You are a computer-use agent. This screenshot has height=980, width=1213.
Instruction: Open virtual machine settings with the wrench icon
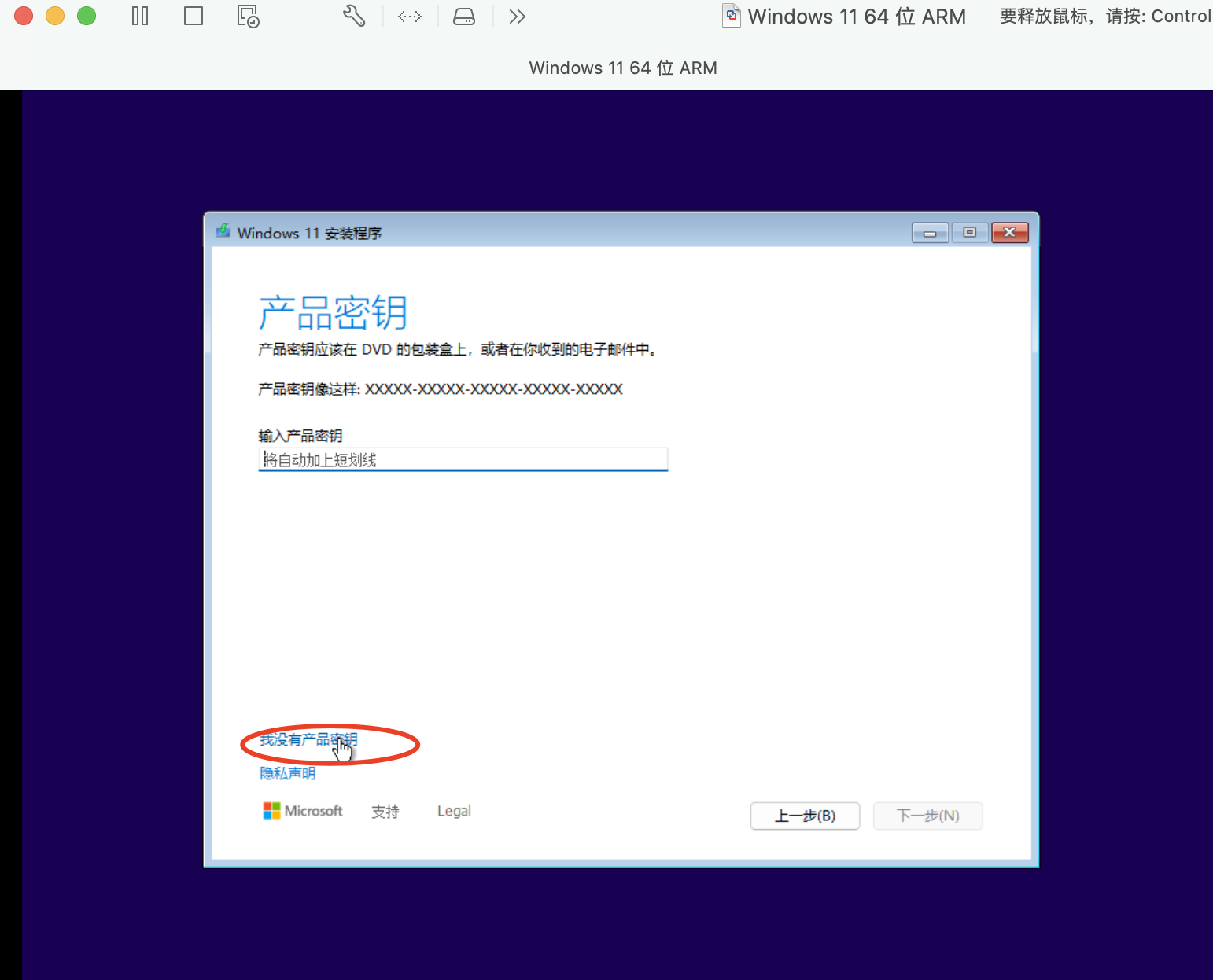tap(353, 16)
